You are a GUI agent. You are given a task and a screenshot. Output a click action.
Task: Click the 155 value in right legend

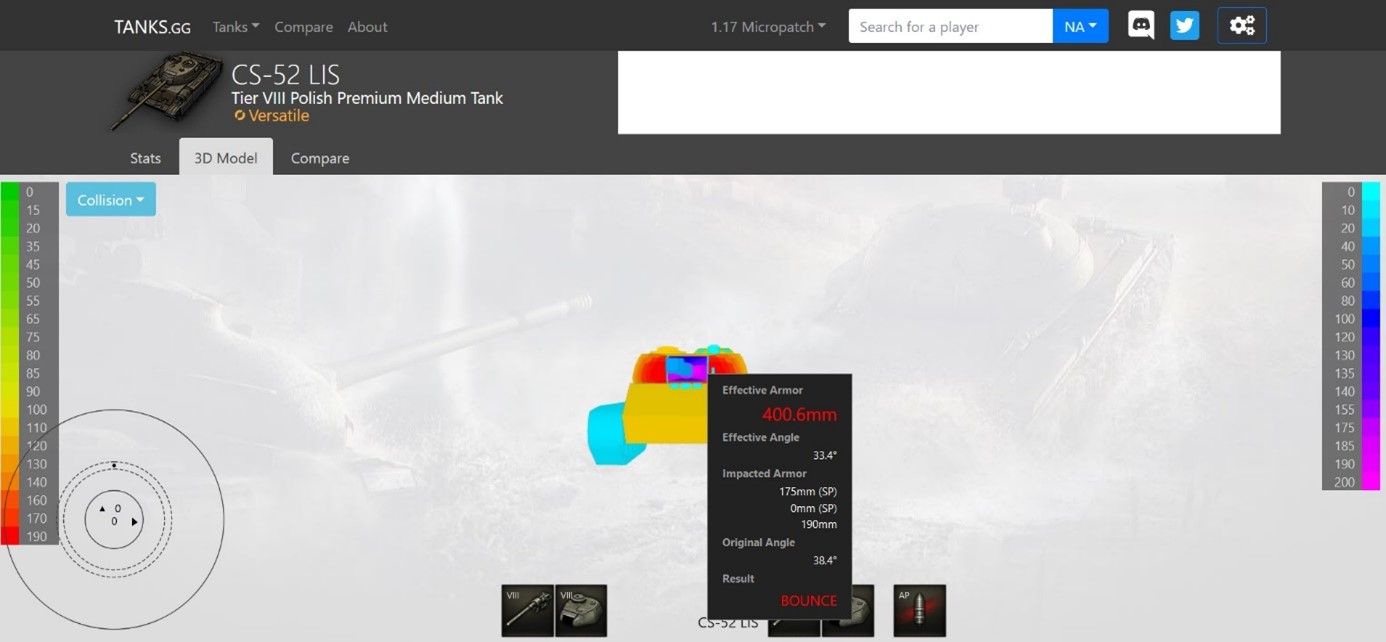(x=1345, y=409)
